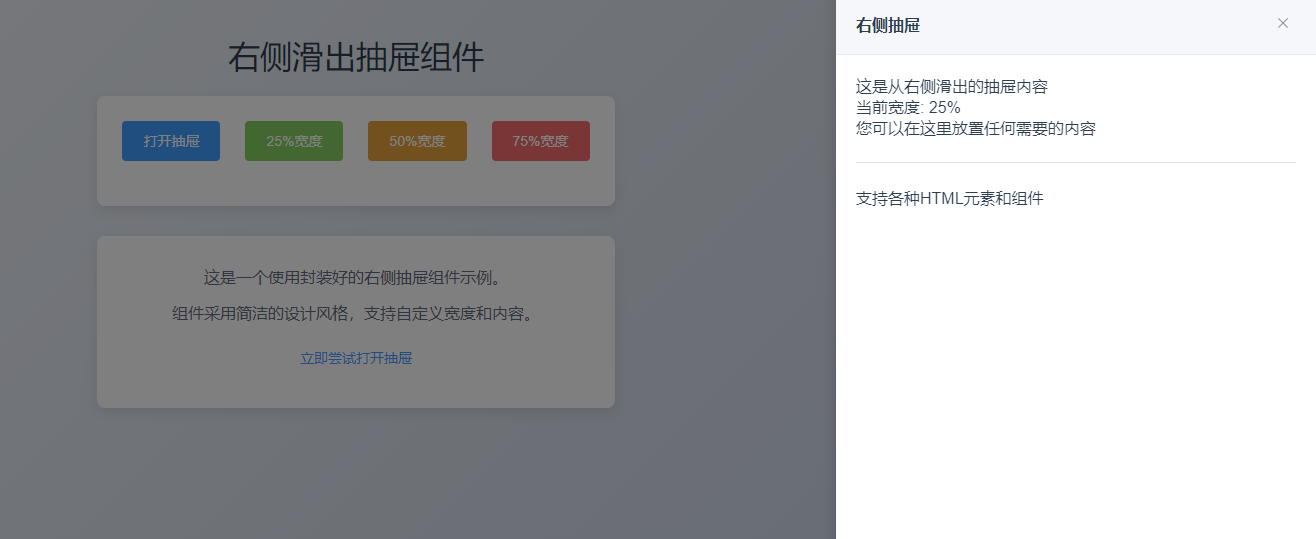Open the 立即尝试打开抽屉 link

[x=356, y=358]
